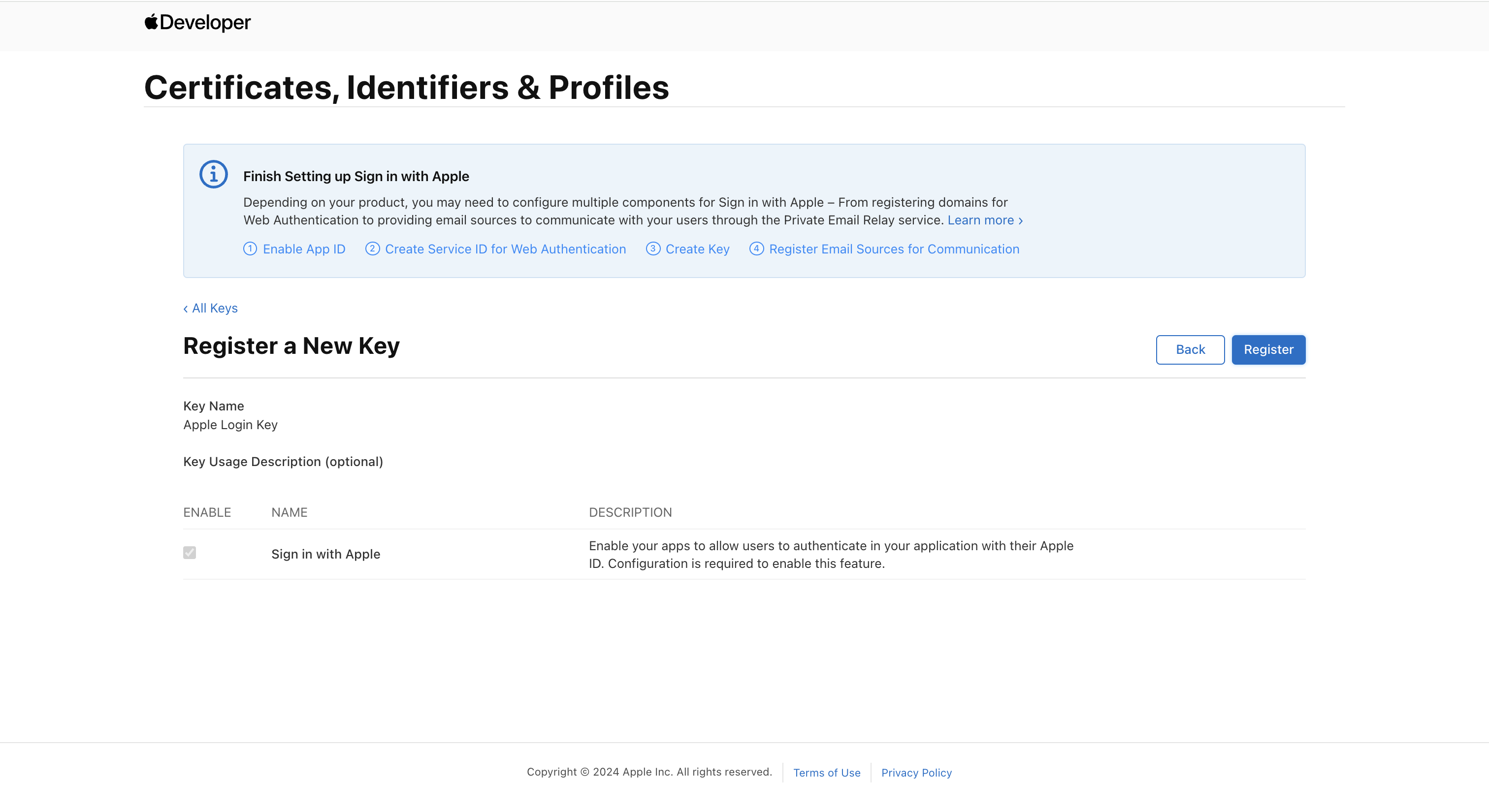The height and width of the screenshot is (812, 1489).
Task: Open the Enable App ID step link
Action: click(x=303, y=249)
